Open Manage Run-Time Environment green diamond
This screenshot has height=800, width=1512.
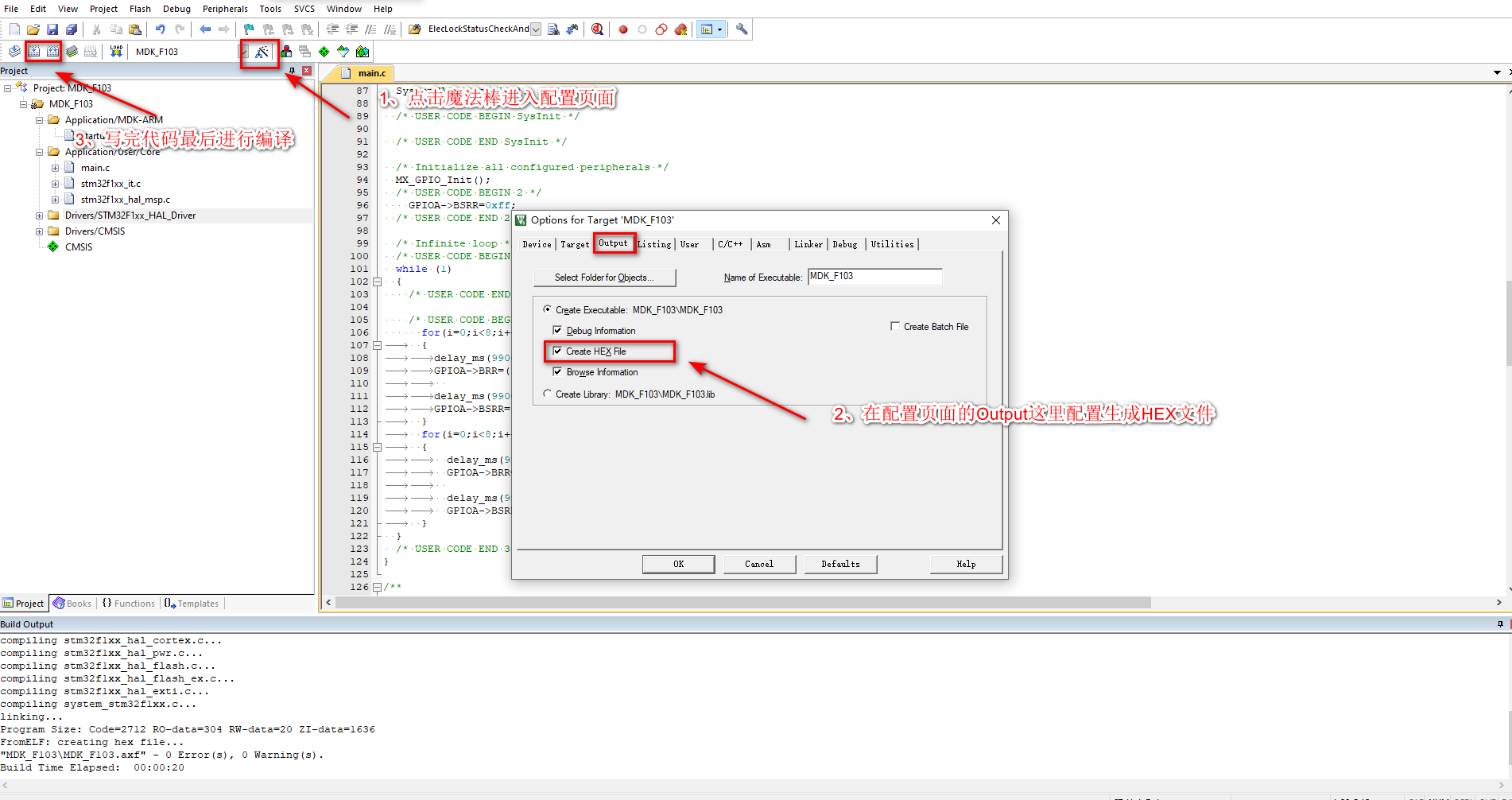click(x=324, y=52)
